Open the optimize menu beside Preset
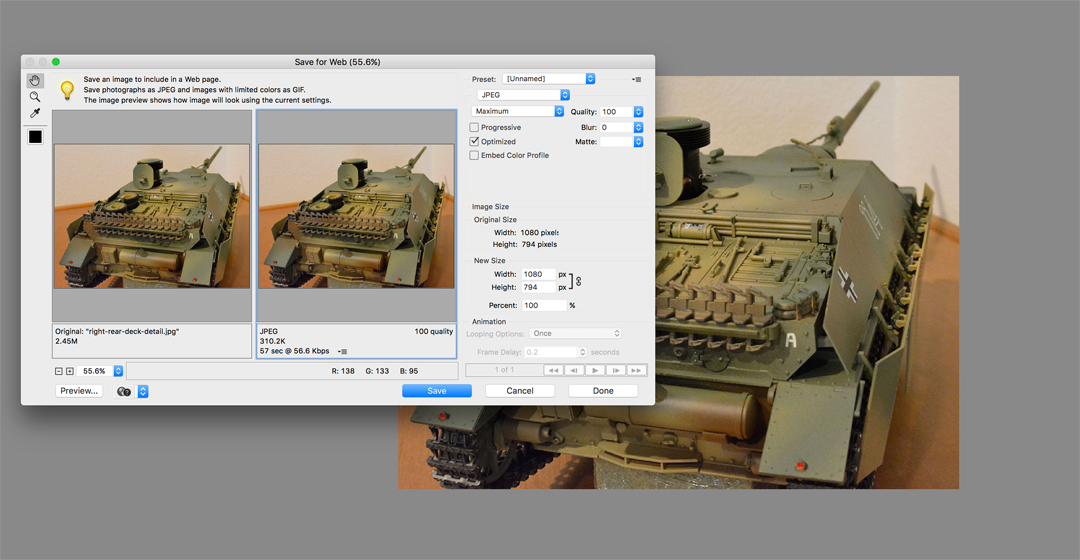This screenshot has width=1080, height=560. (x=636, y=78)
